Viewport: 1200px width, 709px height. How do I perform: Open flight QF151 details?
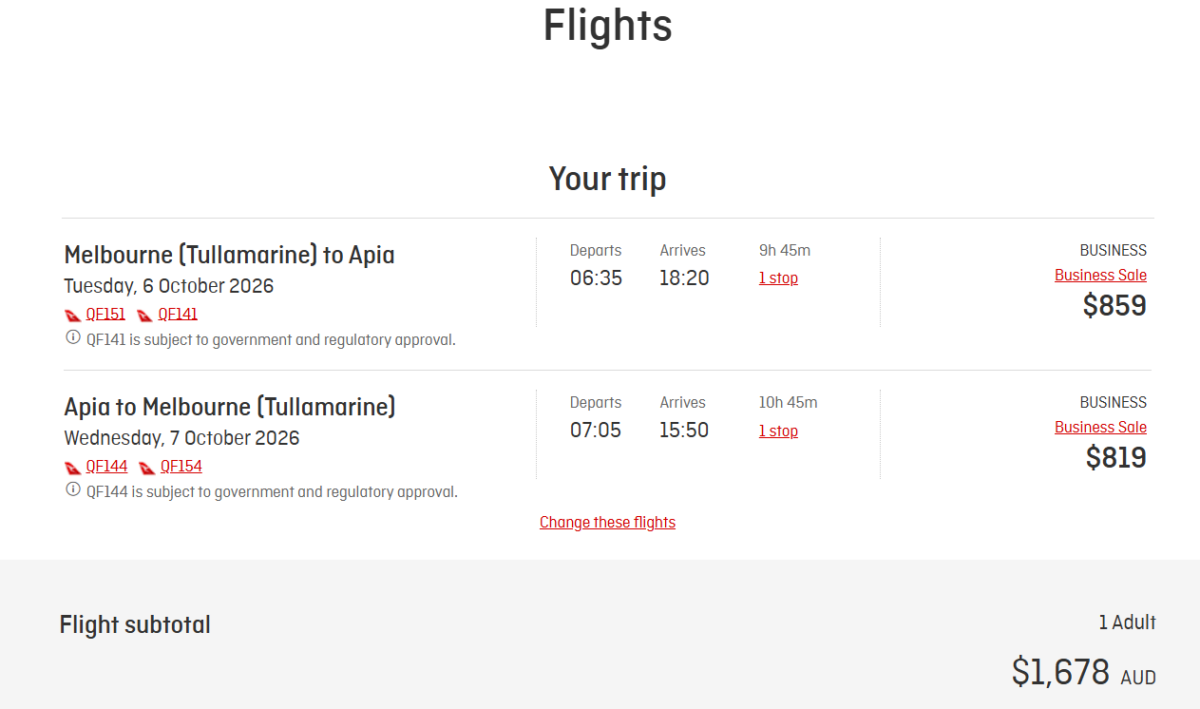(x=103, y=313)
